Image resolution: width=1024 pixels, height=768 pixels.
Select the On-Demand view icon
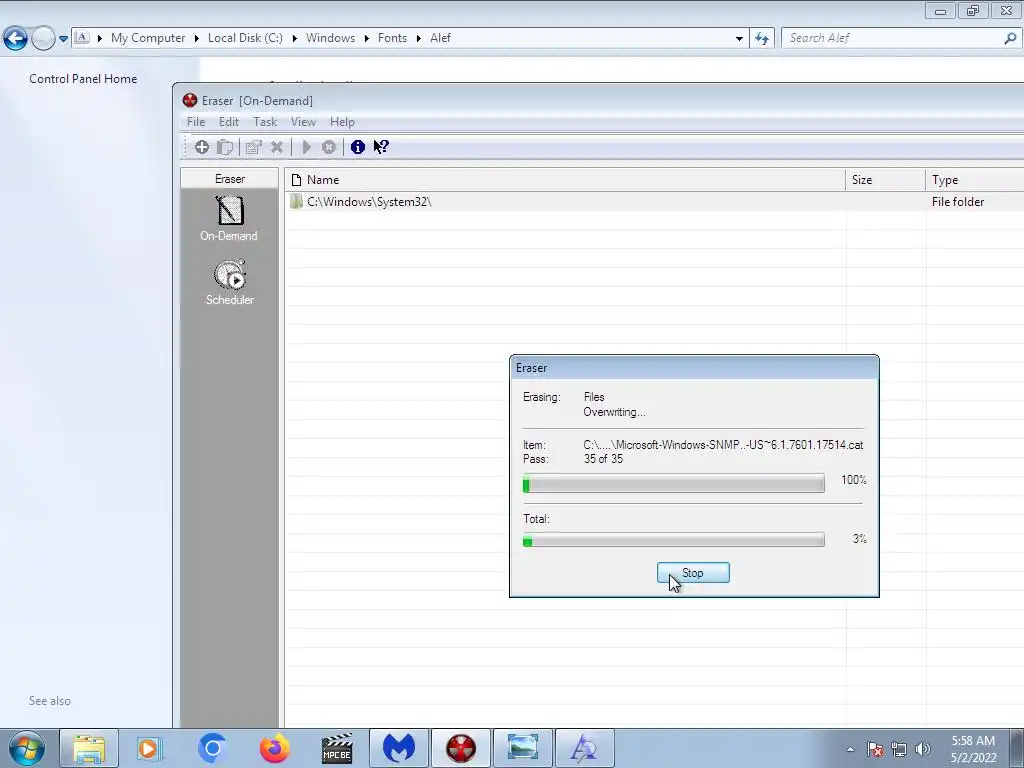coord(229,210)
